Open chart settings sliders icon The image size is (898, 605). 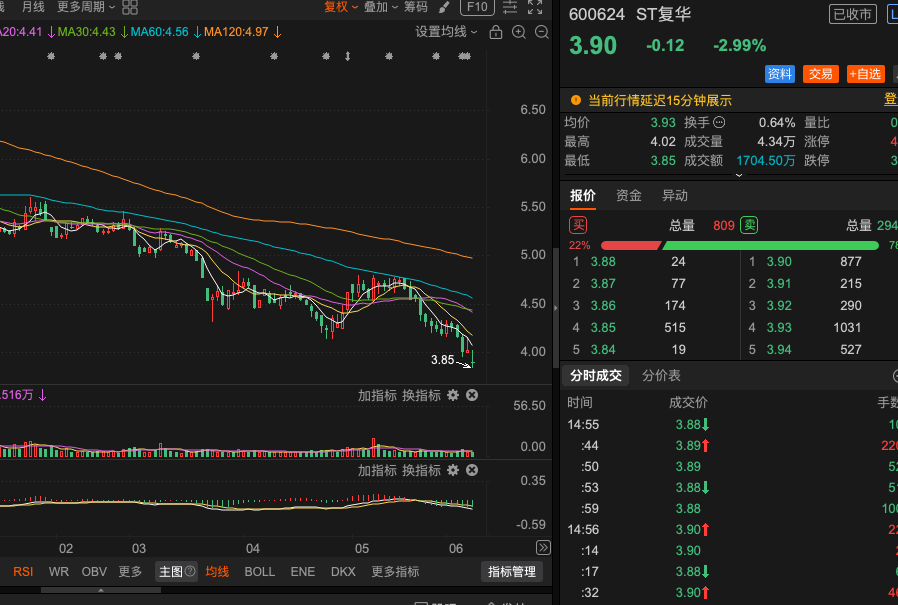pyautogui.click(x=510, y=7)
